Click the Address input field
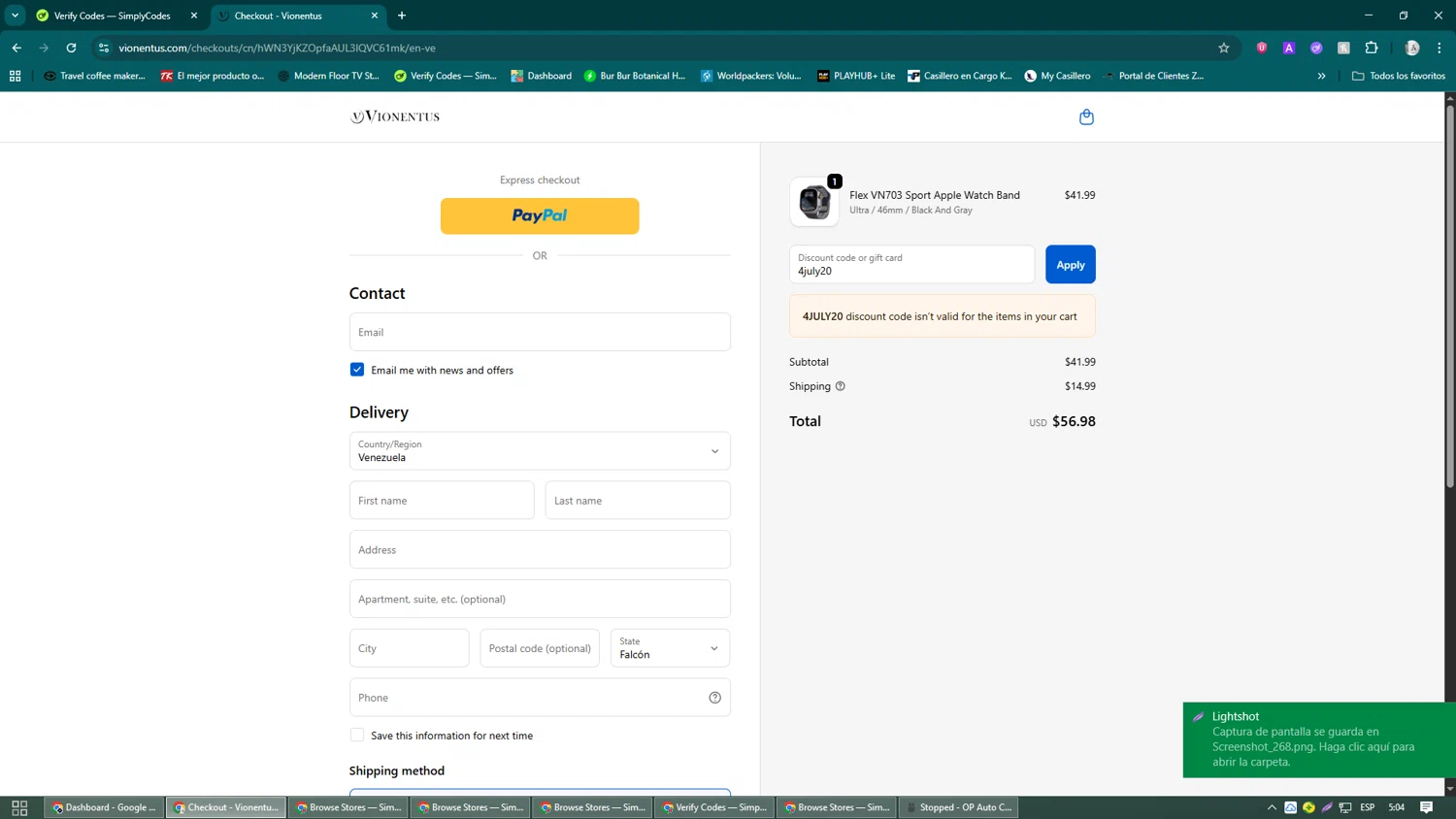Screen dimensions: 1456x819 [x=540, y=550]
